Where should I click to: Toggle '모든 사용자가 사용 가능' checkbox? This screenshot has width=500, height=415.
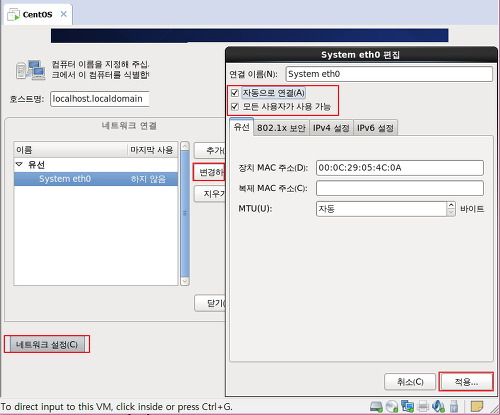tap(235, 107)
